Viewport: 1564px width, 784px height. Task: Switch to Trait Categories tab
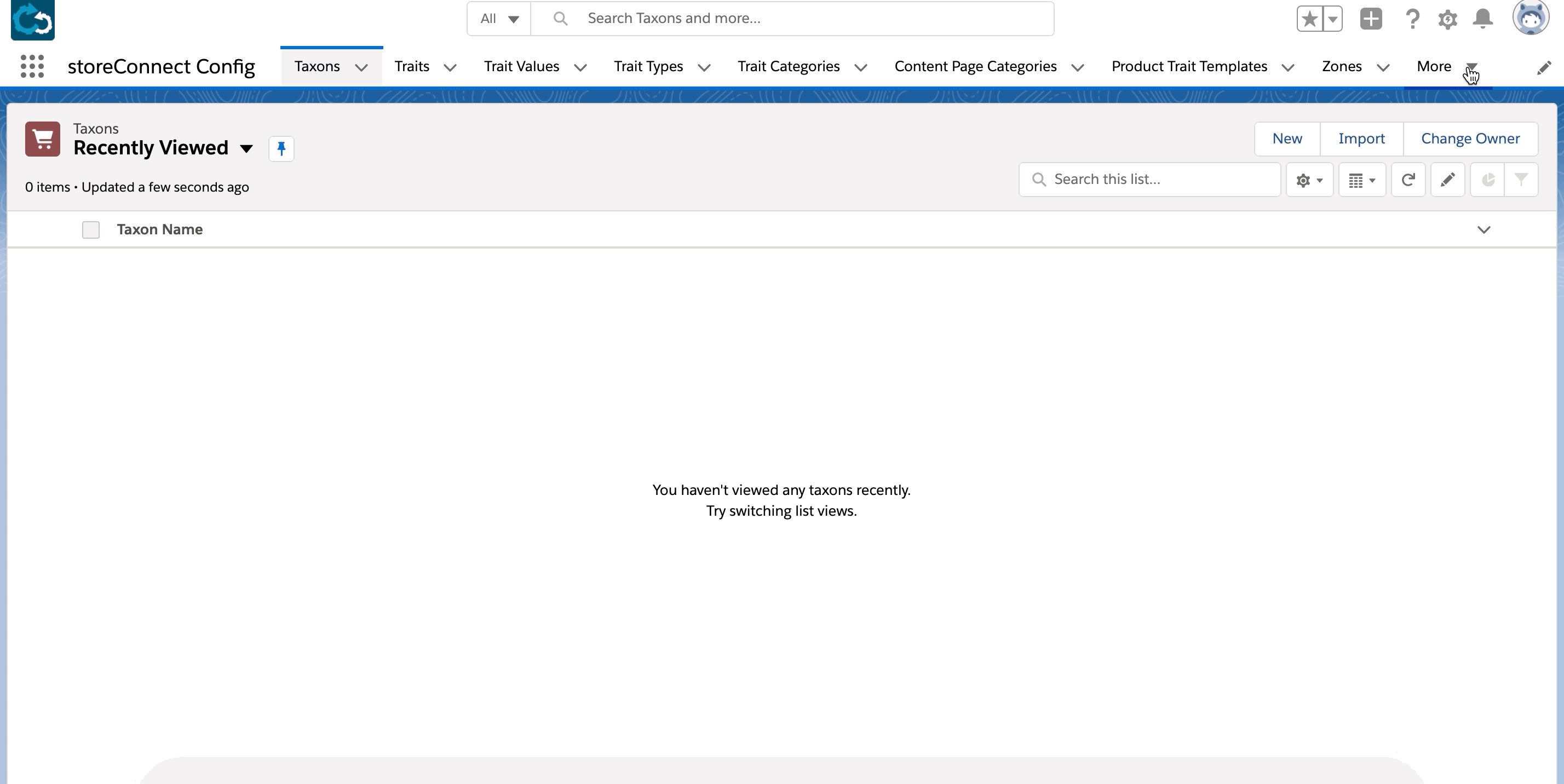[789, 67]
